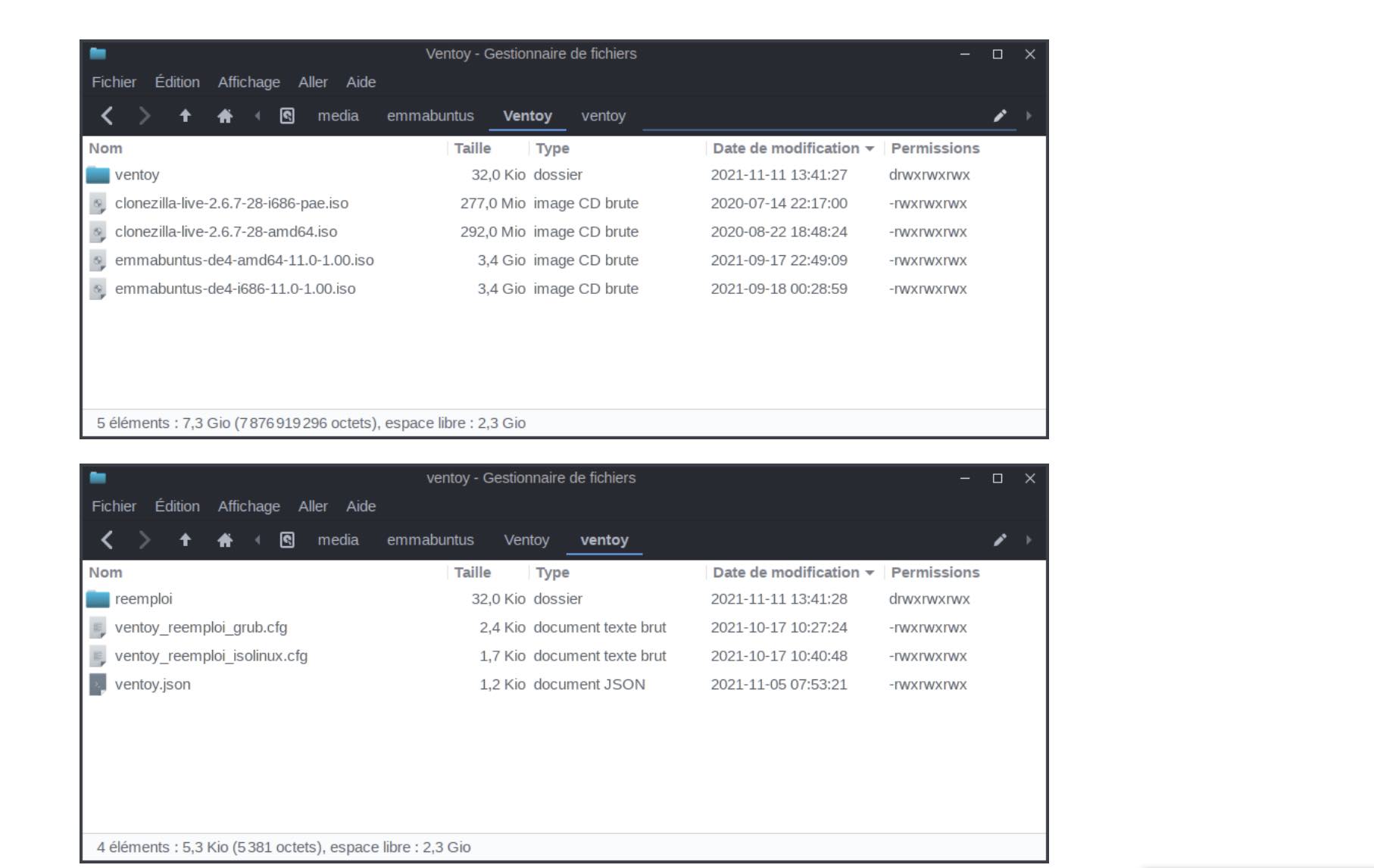Click document JSON type cell
This screenshot has height=868, width=1374.
[589, 685]
